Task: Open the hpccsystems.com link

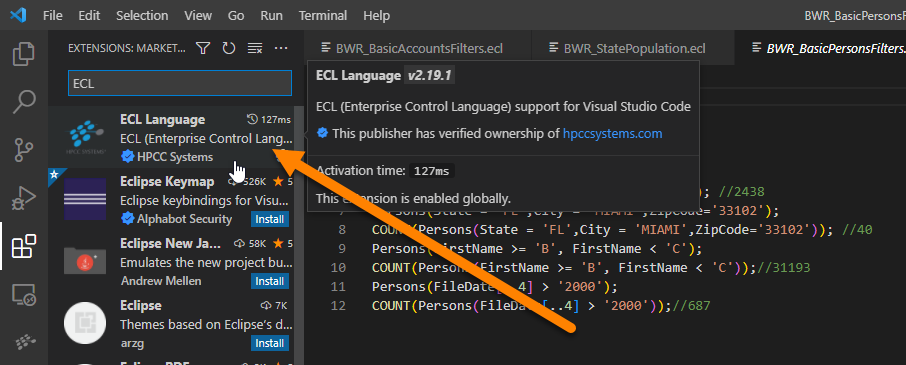Action: tap(612, 134)
